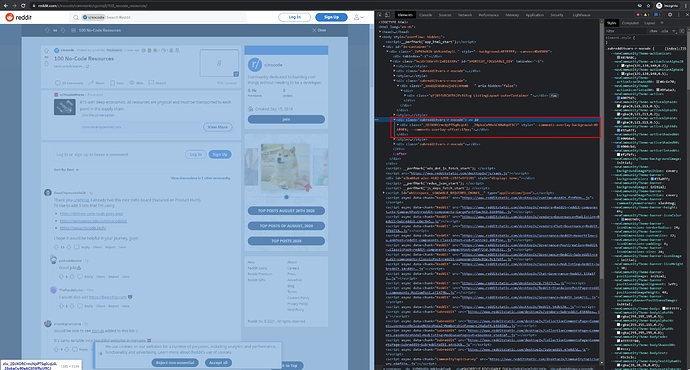Screen dimensions: 690x370
Task: Open the DevTools three-dot menu
Action: click(678, 15)
